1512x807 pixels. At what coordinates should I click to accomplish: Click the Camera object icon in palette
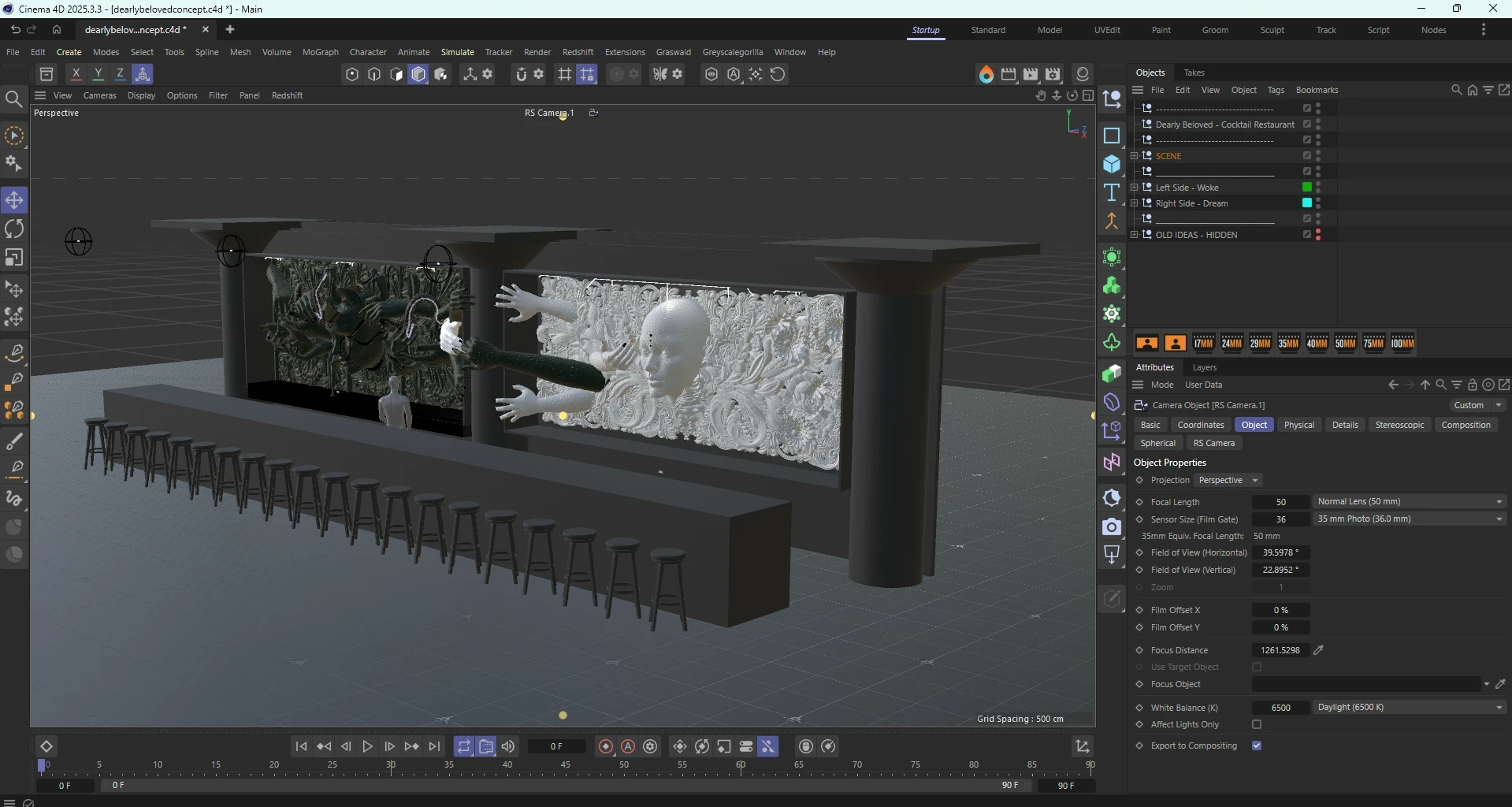pos(1112,527)
